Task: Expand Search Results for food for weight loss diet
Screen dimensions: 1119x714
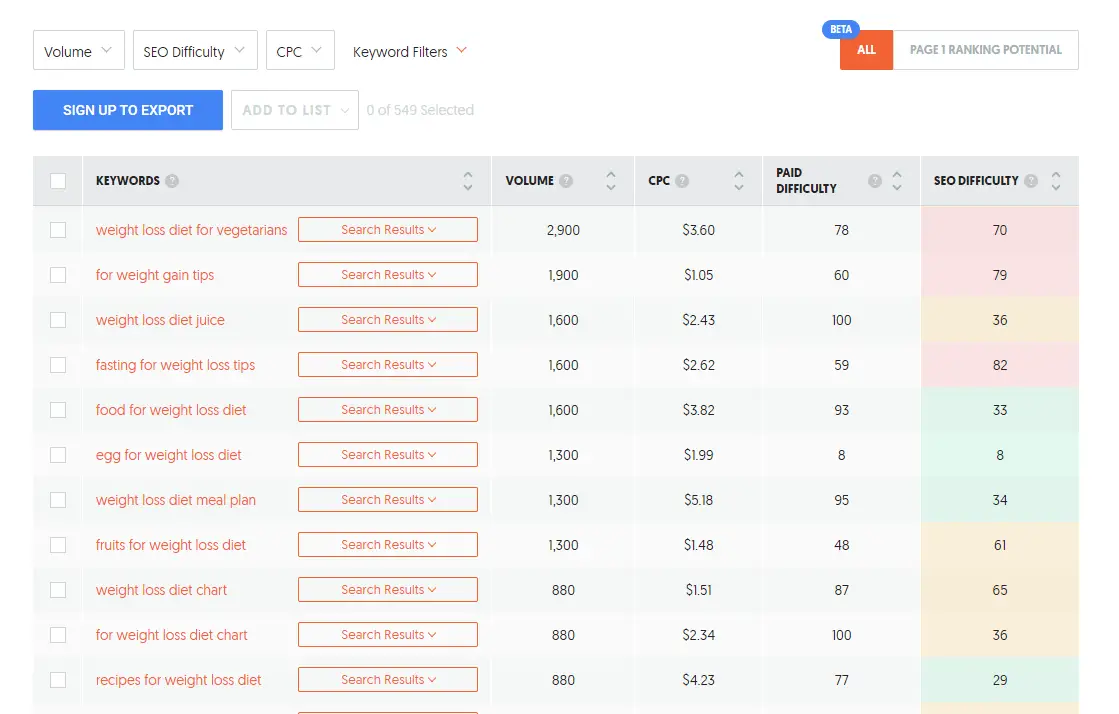Action: pos(388,410)
